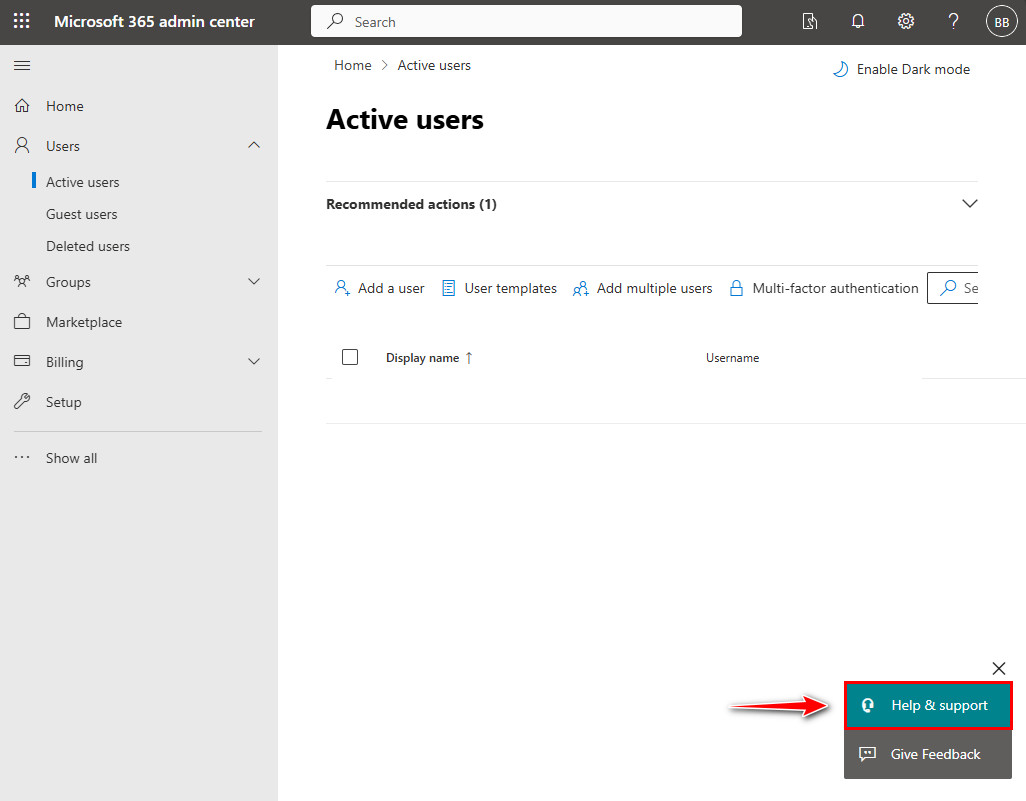
Task: Click the sort arrow next to Display name
Action: (x=469, y=358)
